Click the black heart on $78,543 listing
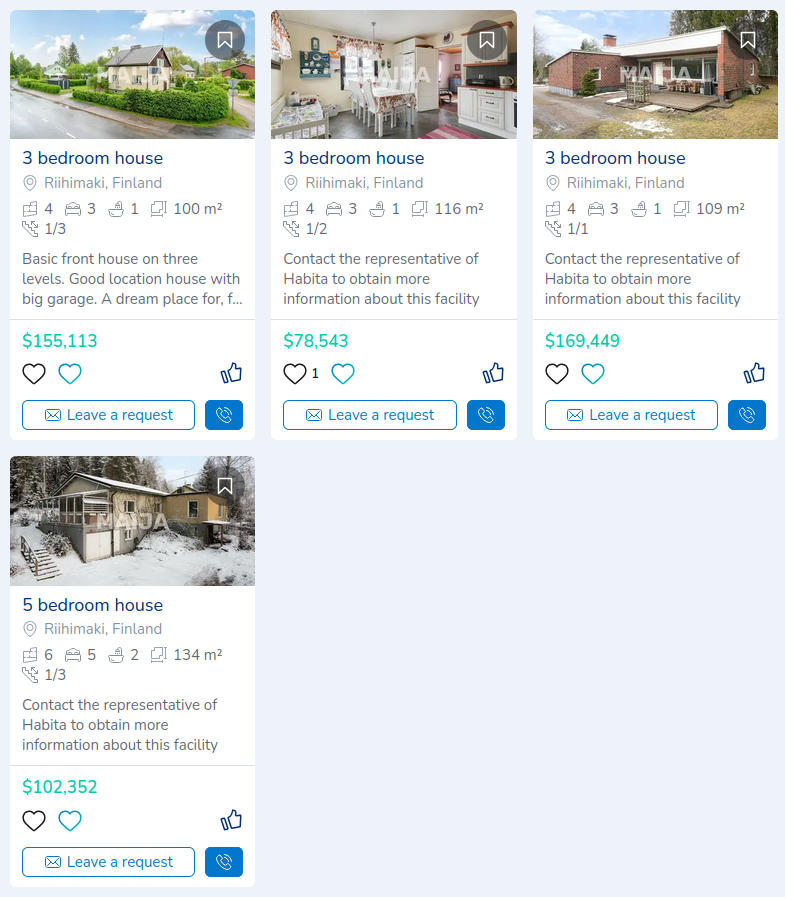785x897 pixels. [x=295, y=374]
